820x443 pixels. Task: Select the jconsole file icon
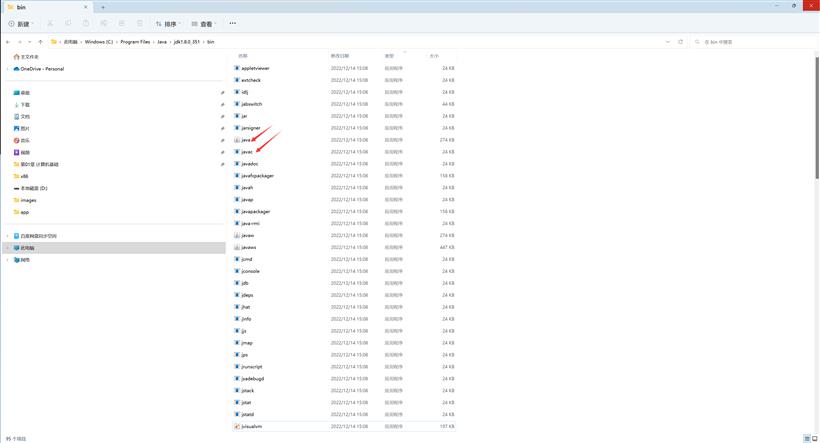tap(237, 271)
